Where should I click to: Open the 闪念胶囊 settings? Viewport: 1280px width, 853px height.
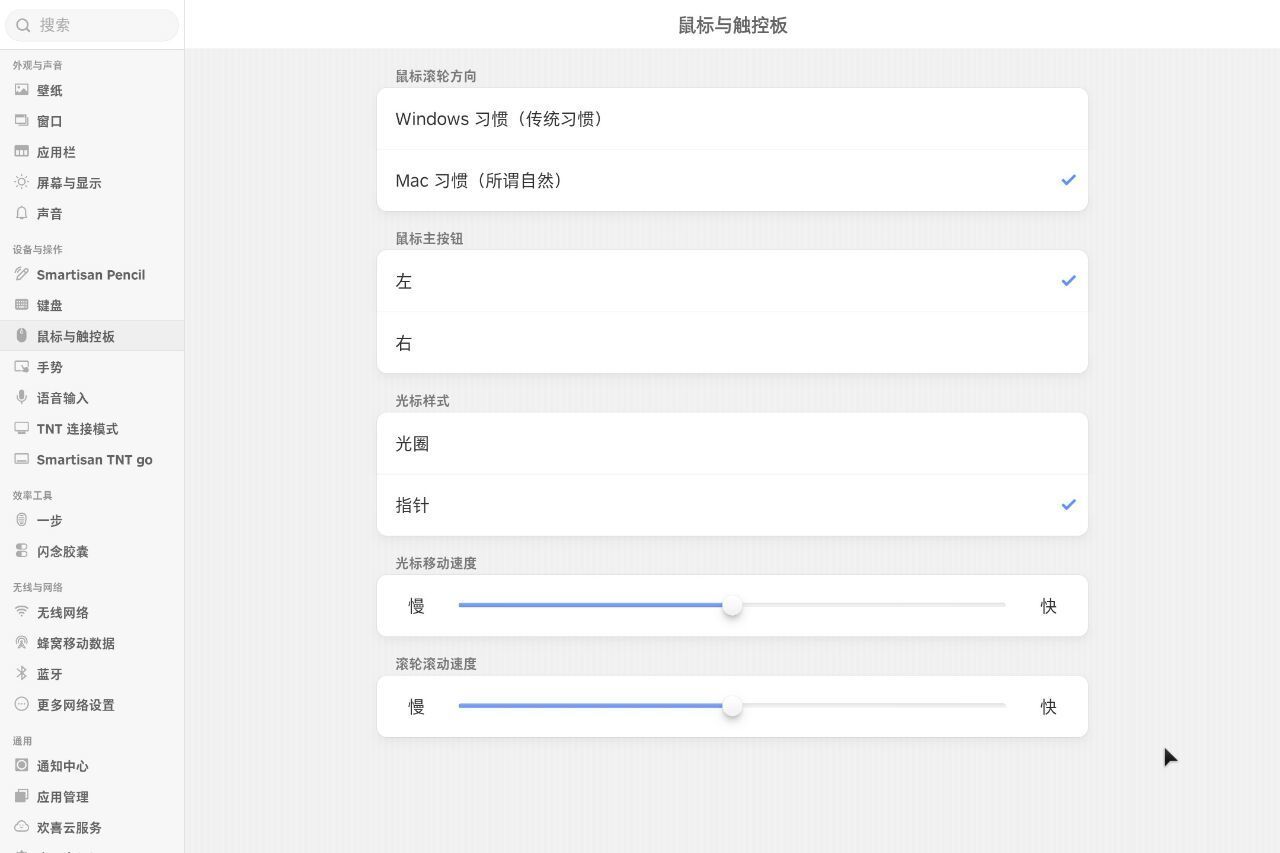[x=60, y=551]
